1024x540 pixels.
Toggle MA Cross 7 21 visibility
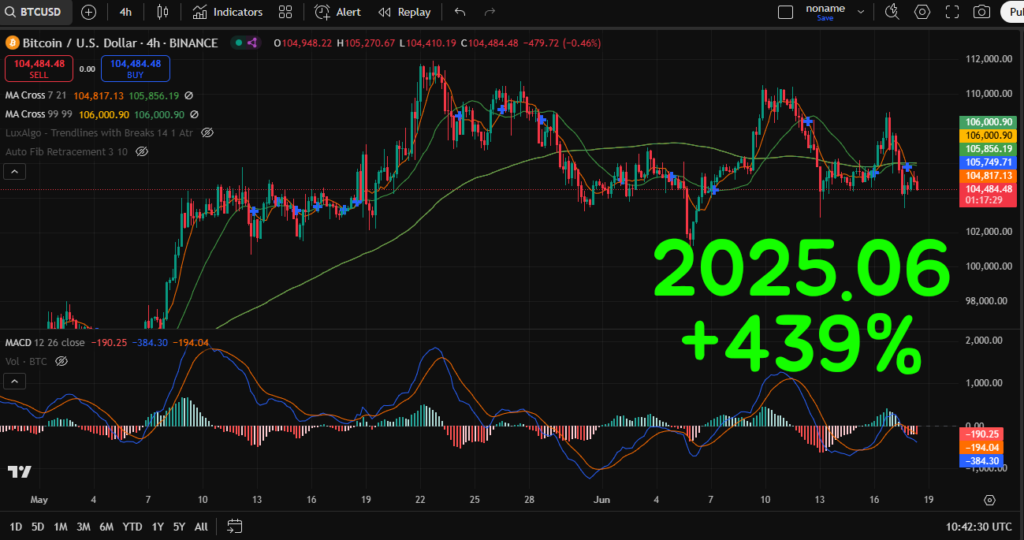coord(189,95)
